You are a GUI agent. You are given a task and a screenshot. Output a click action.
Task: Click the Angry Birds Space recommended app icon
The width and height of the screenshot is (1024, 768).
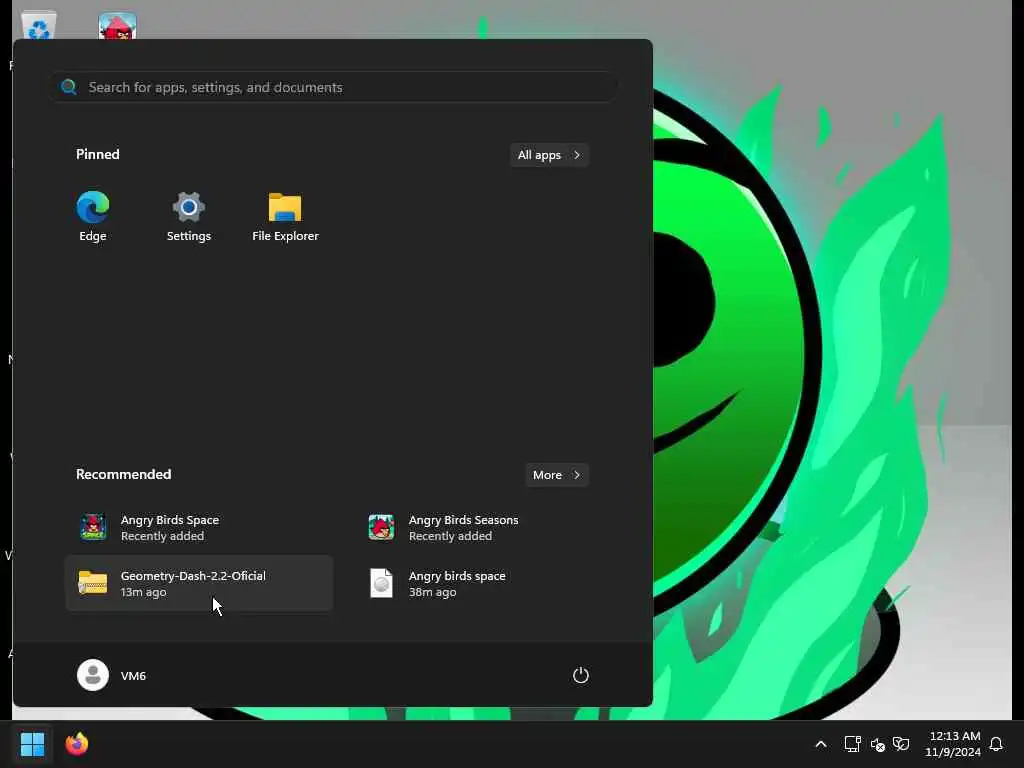[x=93, y=527]
